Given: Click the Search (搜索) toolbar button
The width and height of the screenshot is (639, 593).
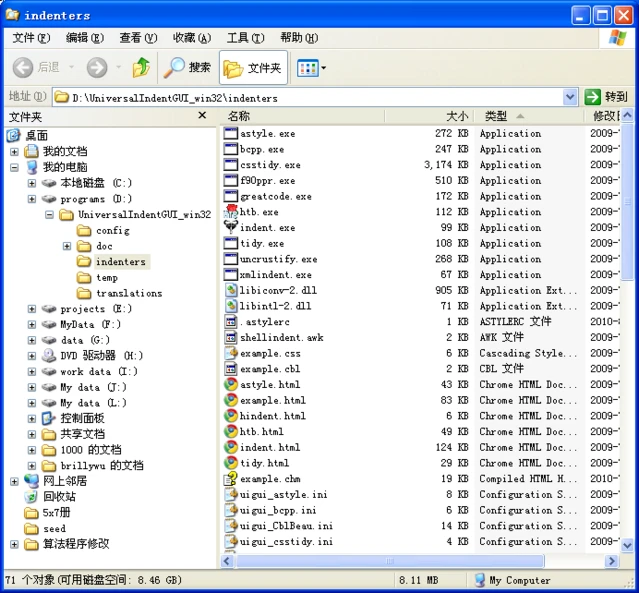Looking at the screenshot, I should point(188,67).
